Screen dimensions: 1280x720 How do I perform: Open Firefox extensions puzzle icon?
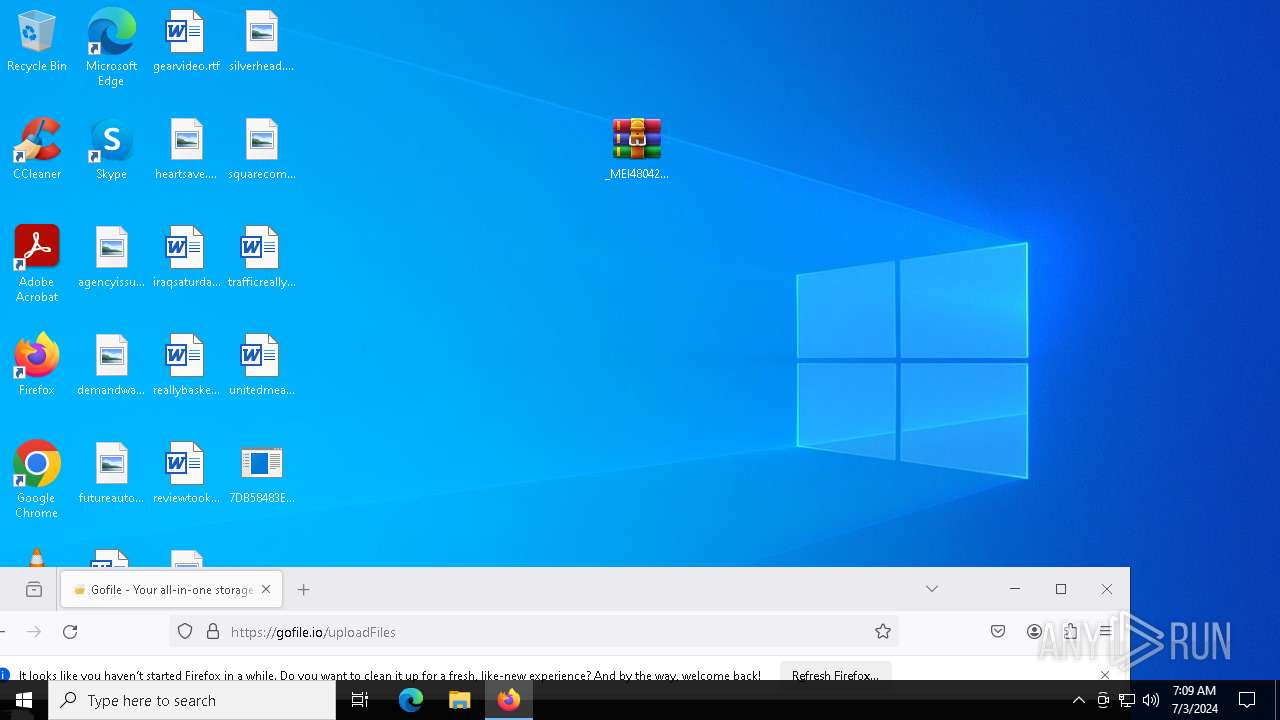1070,632
